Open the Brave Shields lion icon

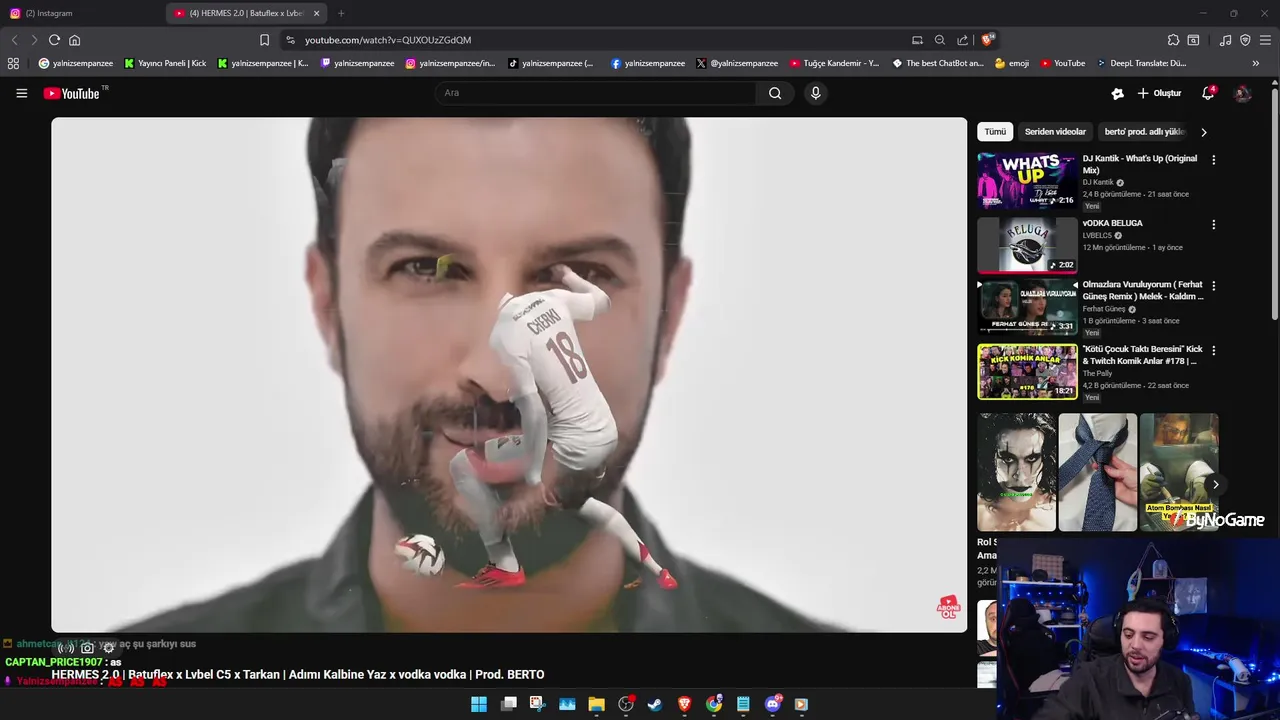(x=987, y=40)
